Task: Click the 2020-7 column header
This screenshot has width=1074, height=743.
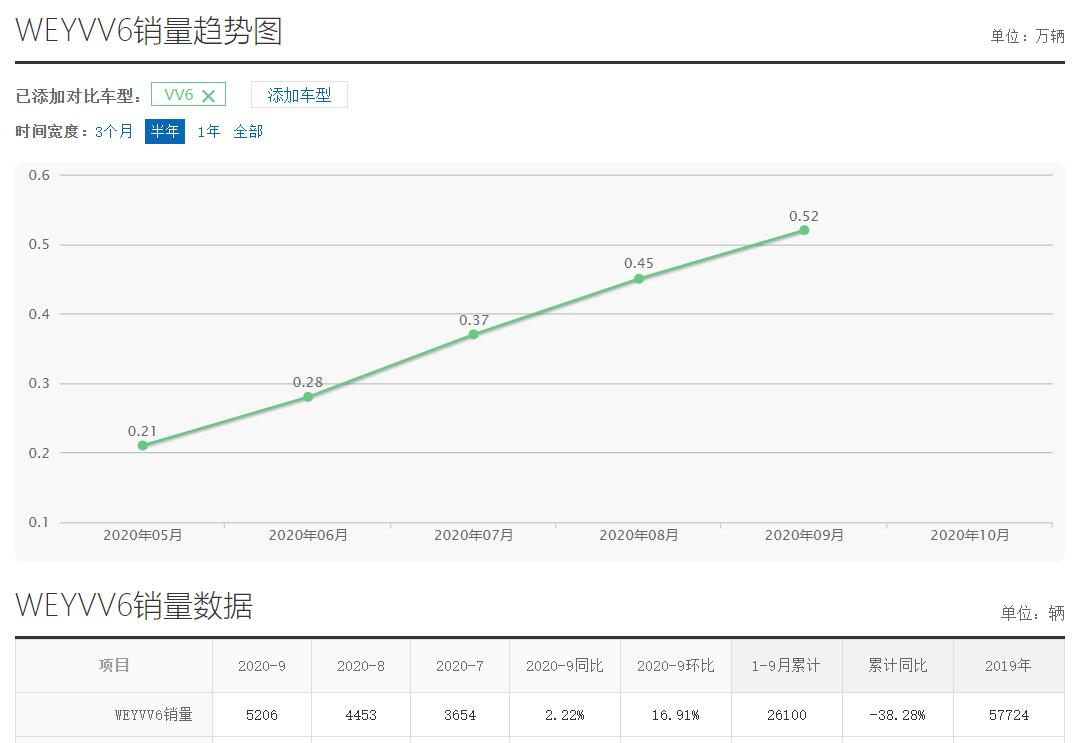Action: (460, 666)
